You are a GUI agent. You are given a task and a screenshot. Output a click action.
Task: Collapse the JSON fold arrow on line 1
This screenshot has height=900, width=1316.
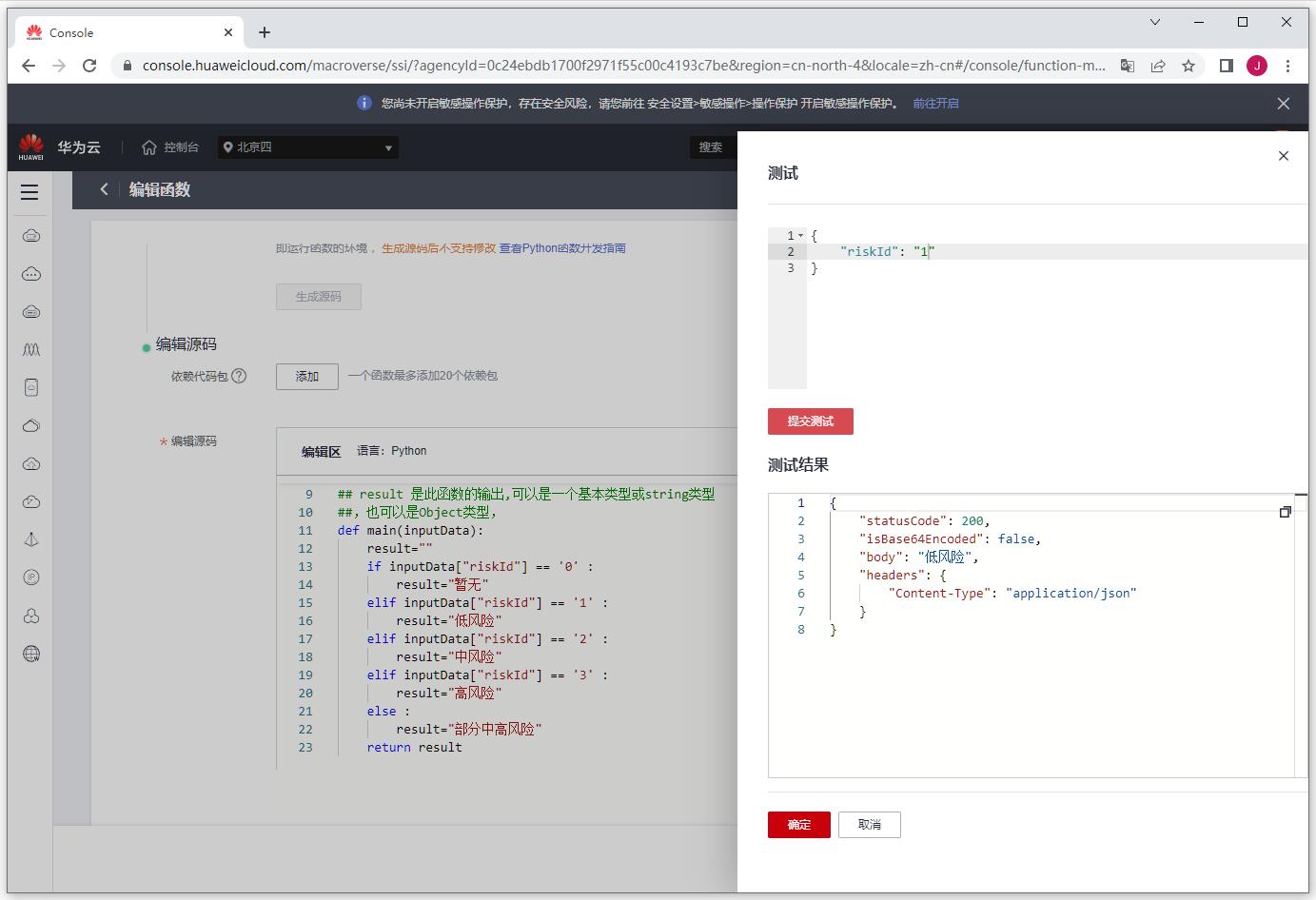[x=800, y=235]
